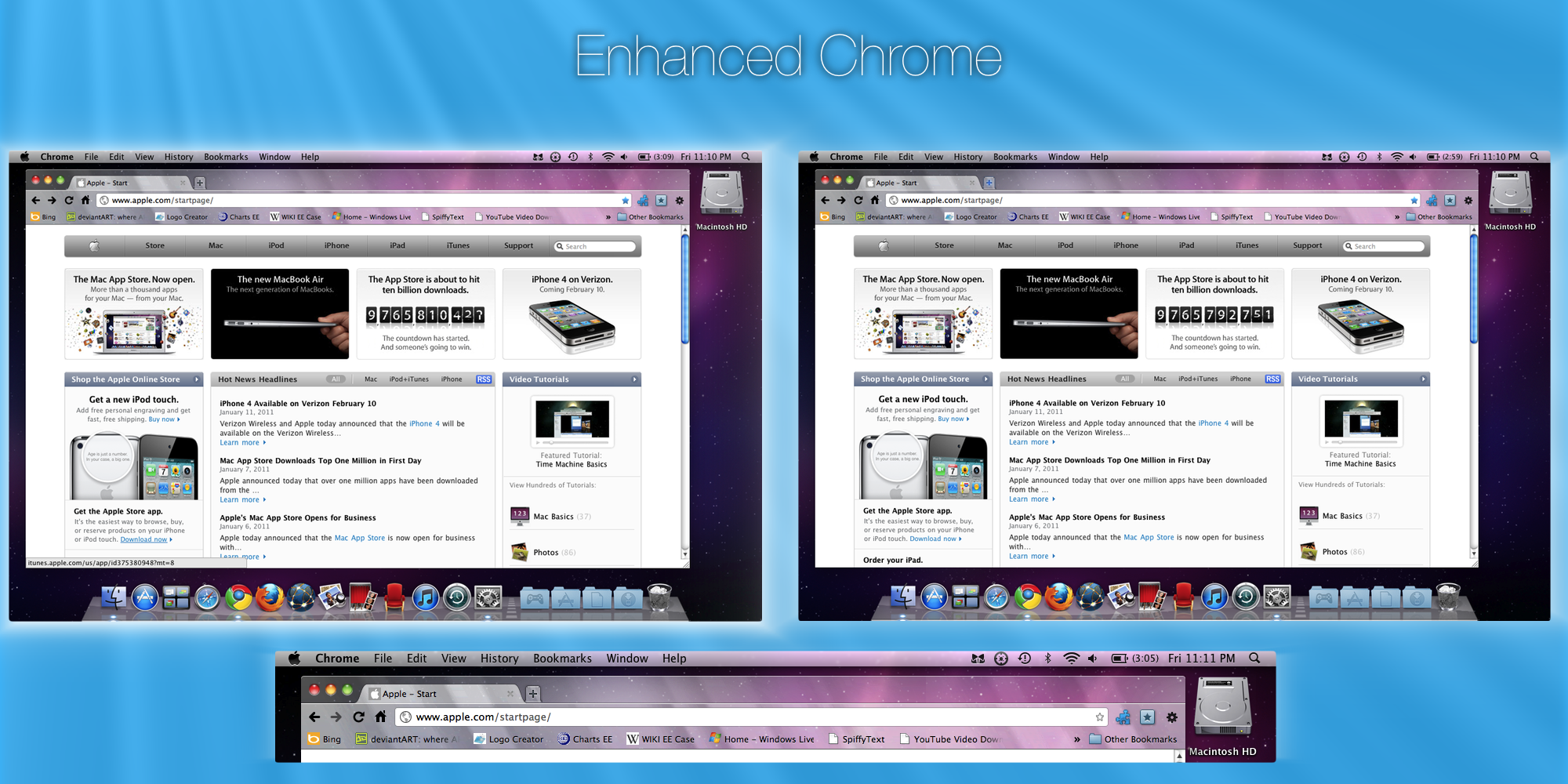Toggle Wi-Fi icon in right screenshot menu bar

pos(1397,157)
